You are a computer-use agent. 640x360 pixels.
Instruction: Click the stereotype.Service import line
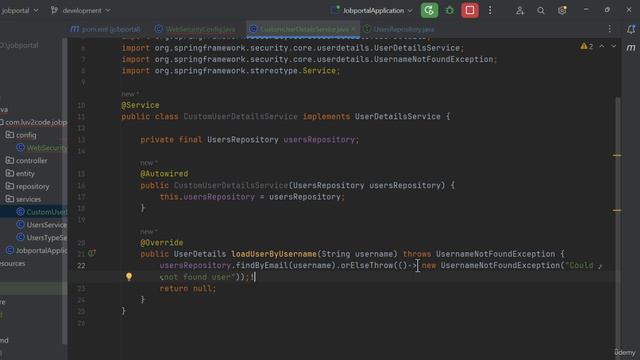pos(231,71)
